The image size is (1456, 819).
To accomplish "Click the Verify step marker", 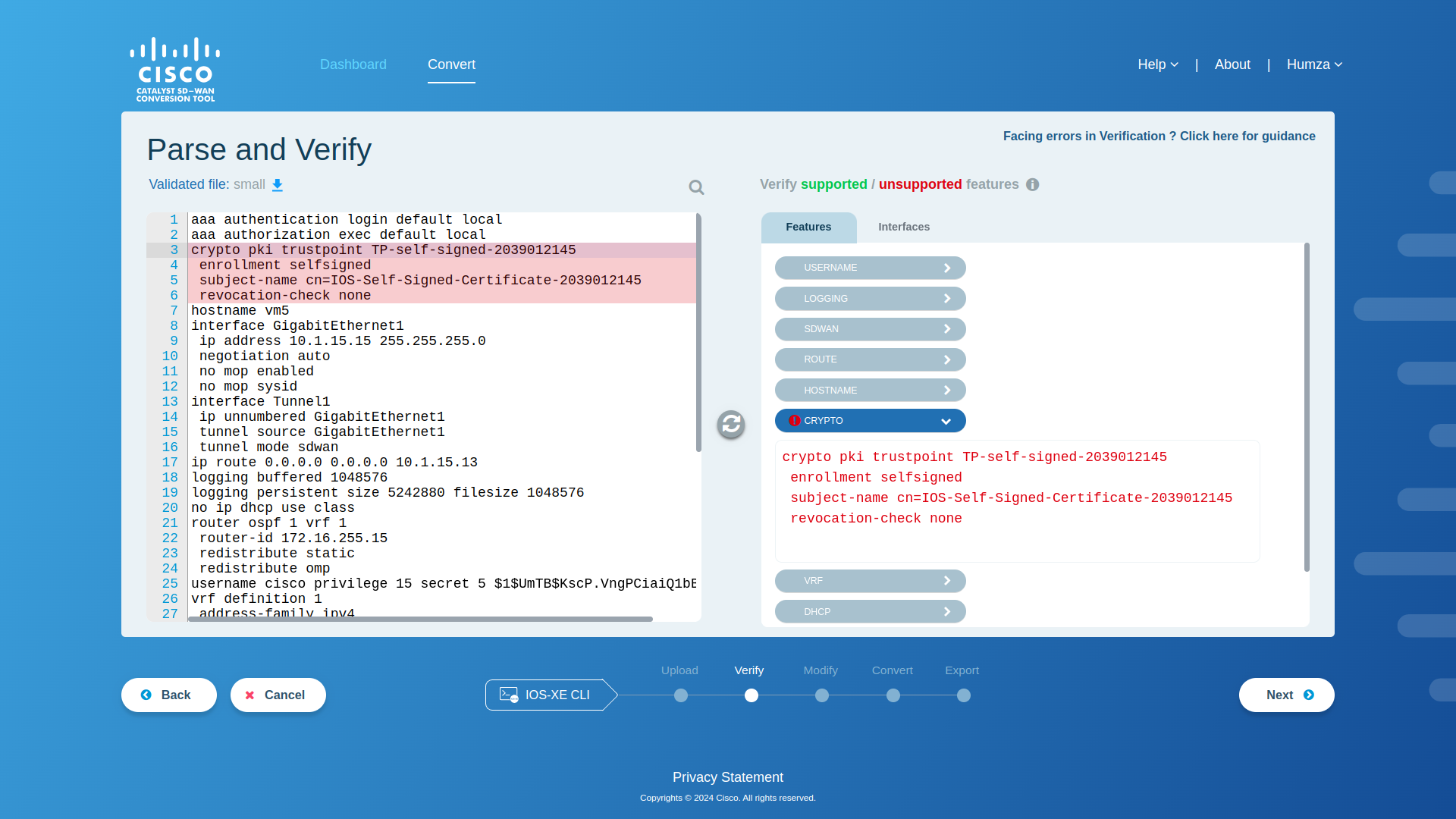I will [x=752, y=695].
